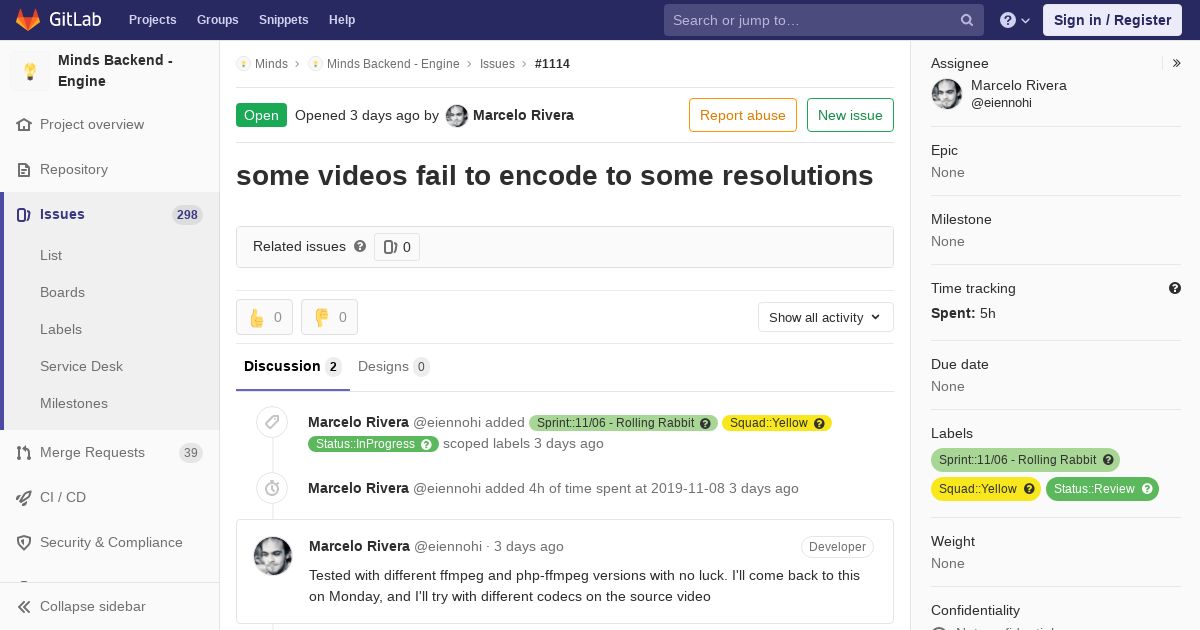The image size is (1200, 630).
Task: Click the Minds breadcrumb link
Action: click(271, 64)
